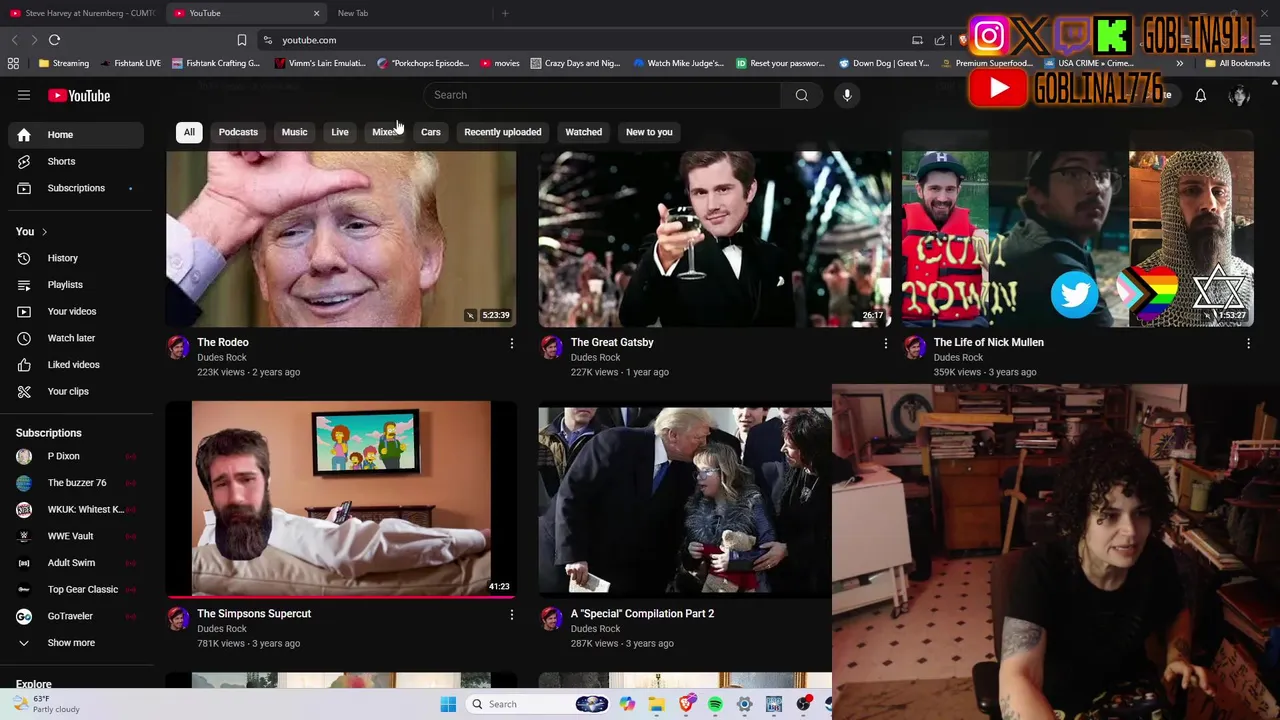This screenshot has height=720, width=1280.
Task: Open WKUK: Whitest K... subscription
Action: 77,509
